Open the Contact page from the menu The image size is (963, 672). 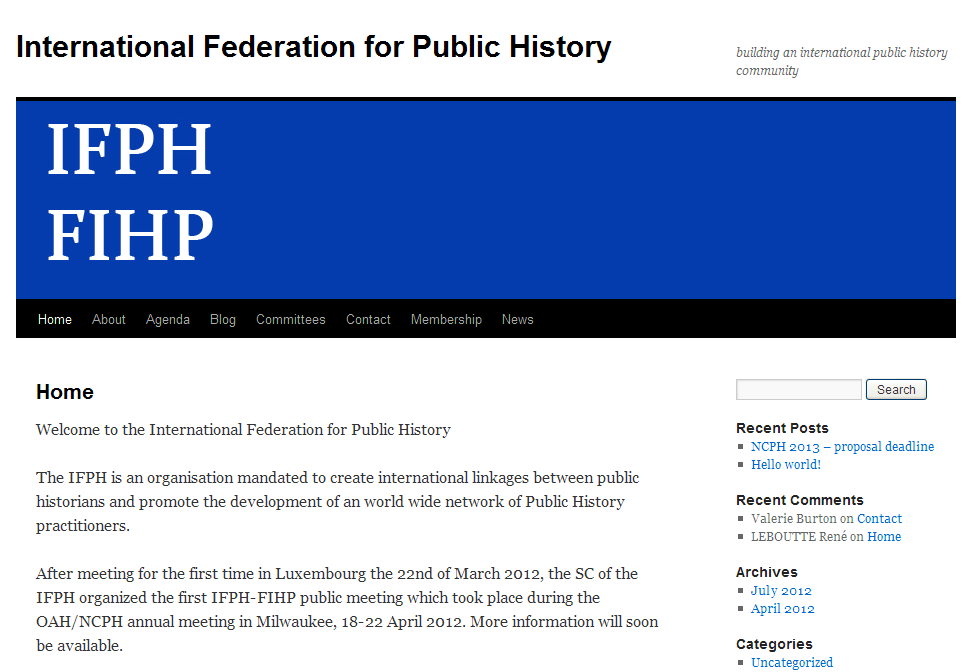[368, 319]
